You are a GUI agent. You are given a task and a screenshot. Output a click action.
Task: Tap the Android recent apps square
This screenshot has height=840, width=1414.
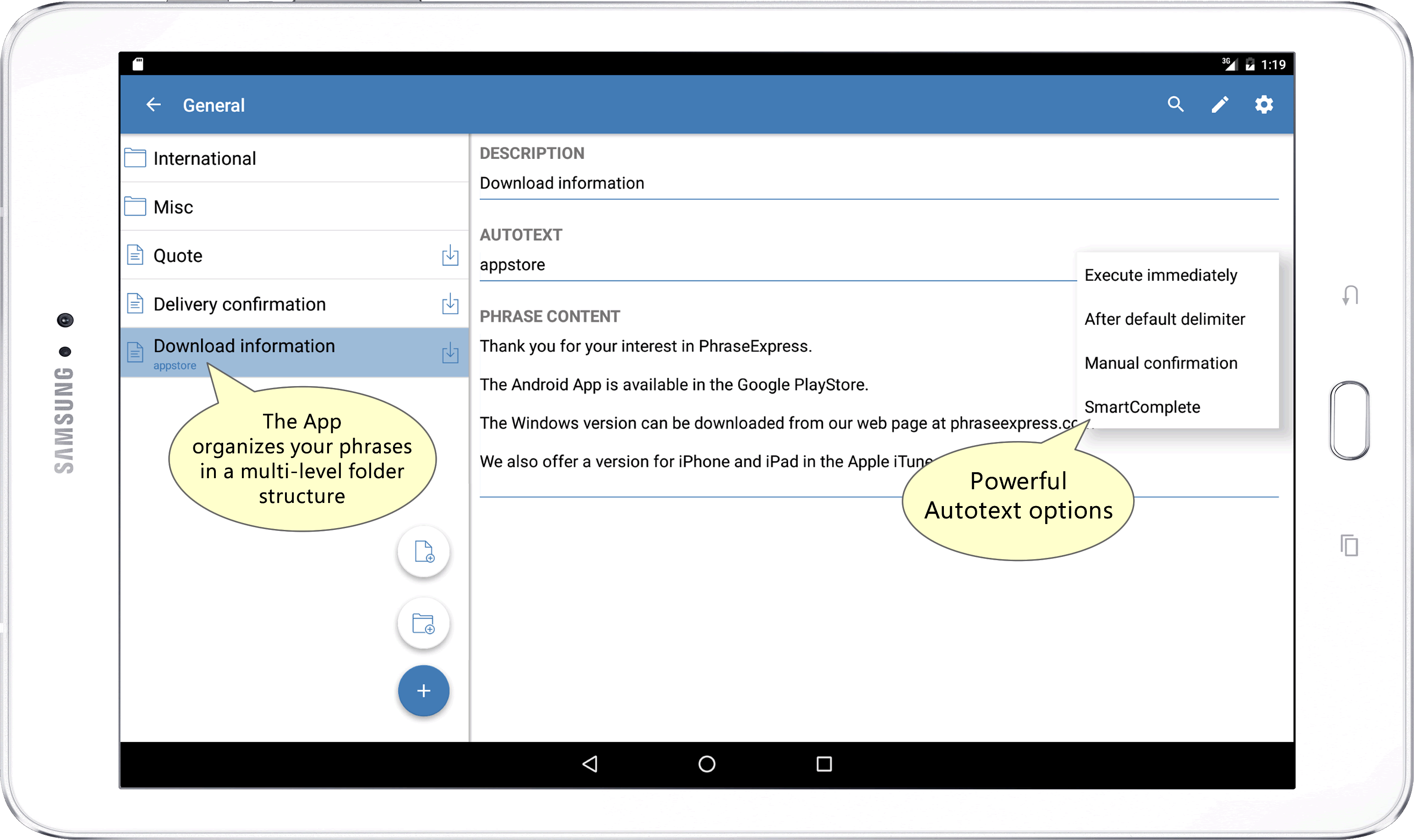[x=824, y=764]
